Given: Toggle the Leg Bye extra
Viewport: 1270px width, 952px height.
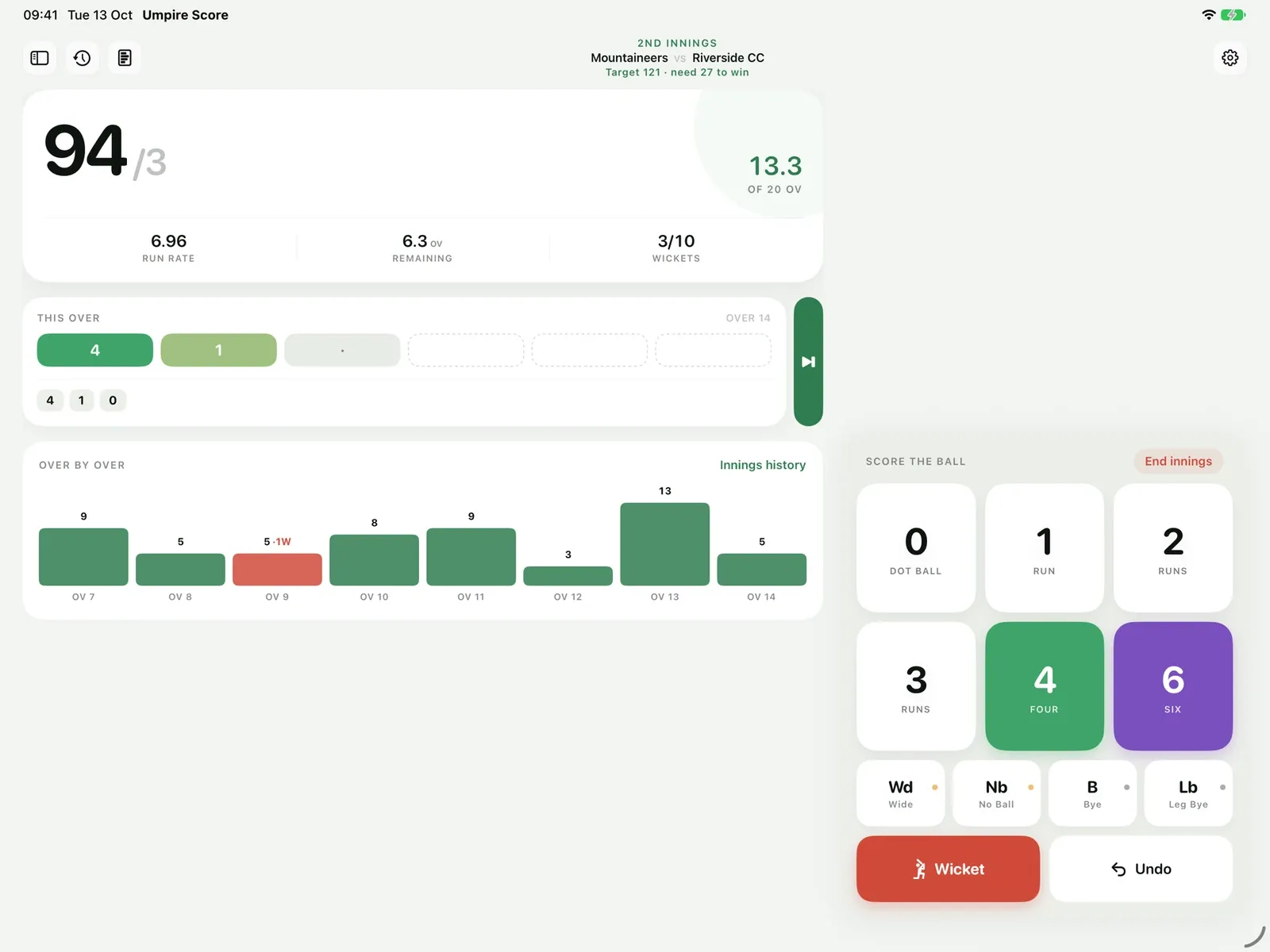Looking at the screenshot, I should point(1188,793).
